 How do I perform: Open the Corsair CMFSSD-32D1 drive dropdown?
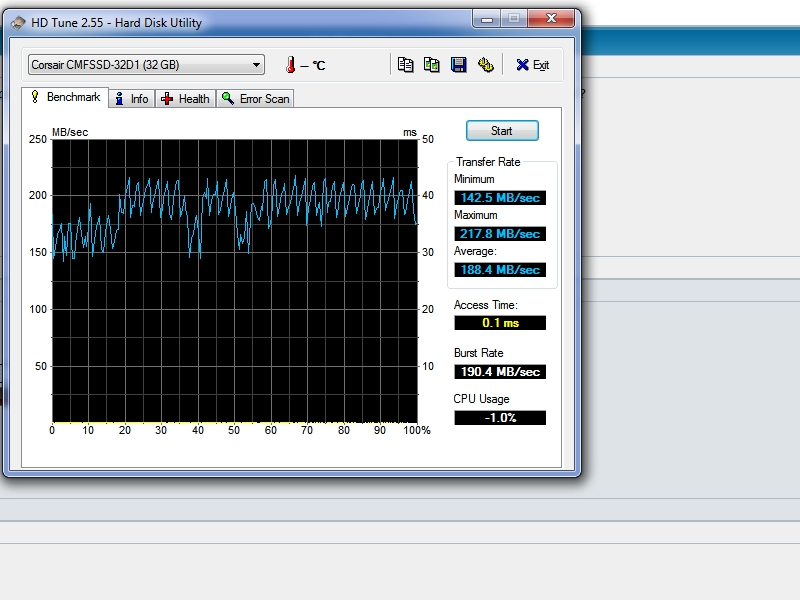click(146, 65)
